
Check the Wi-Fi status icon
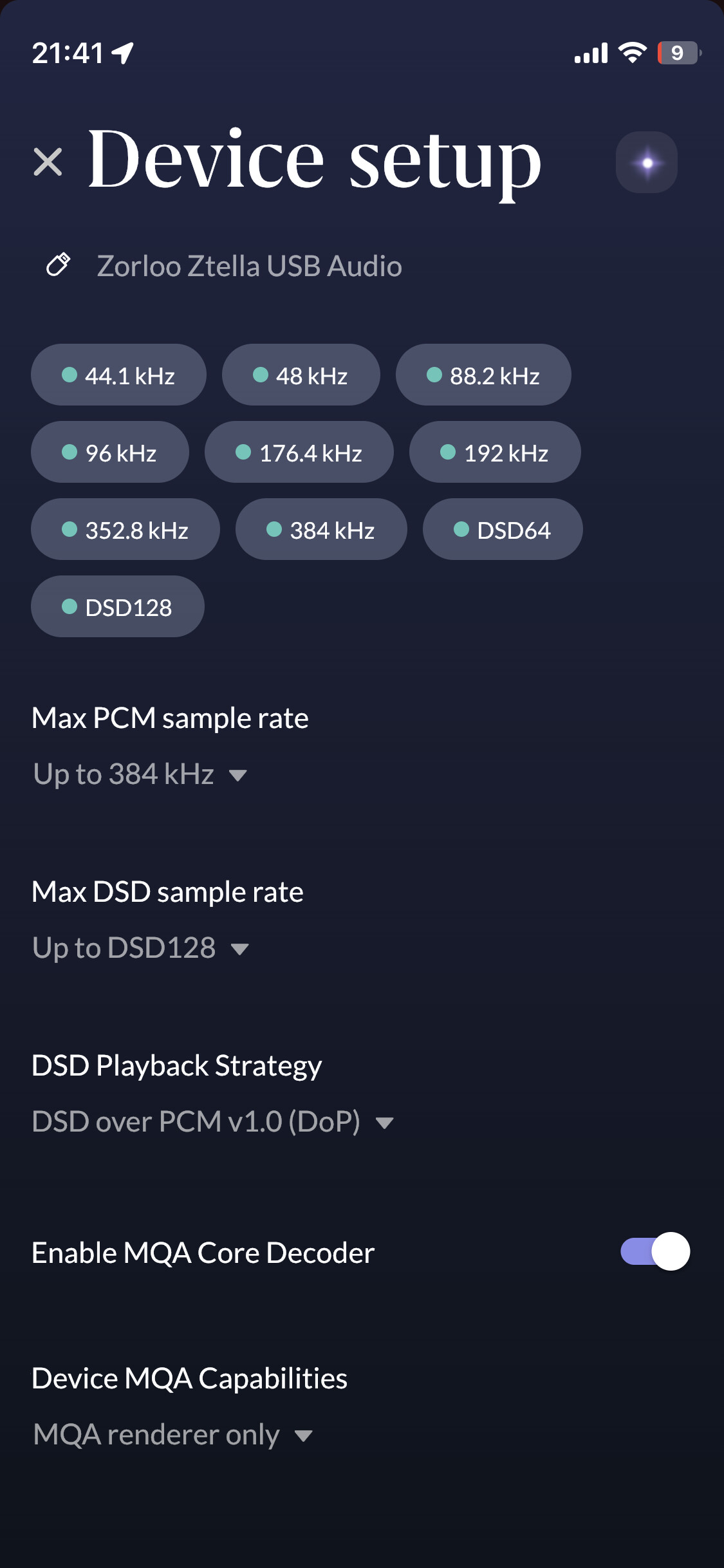pos(632,53)
